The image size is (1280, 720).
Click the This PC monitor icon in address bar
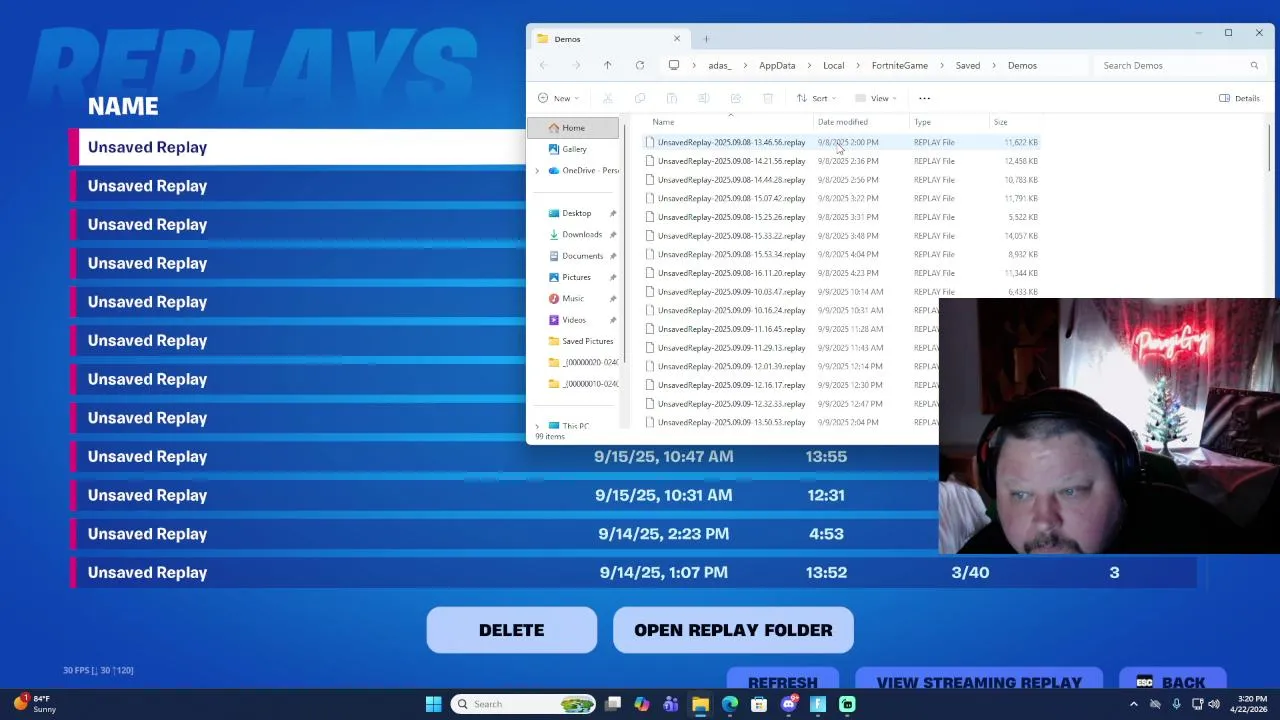tap(674, 66)
